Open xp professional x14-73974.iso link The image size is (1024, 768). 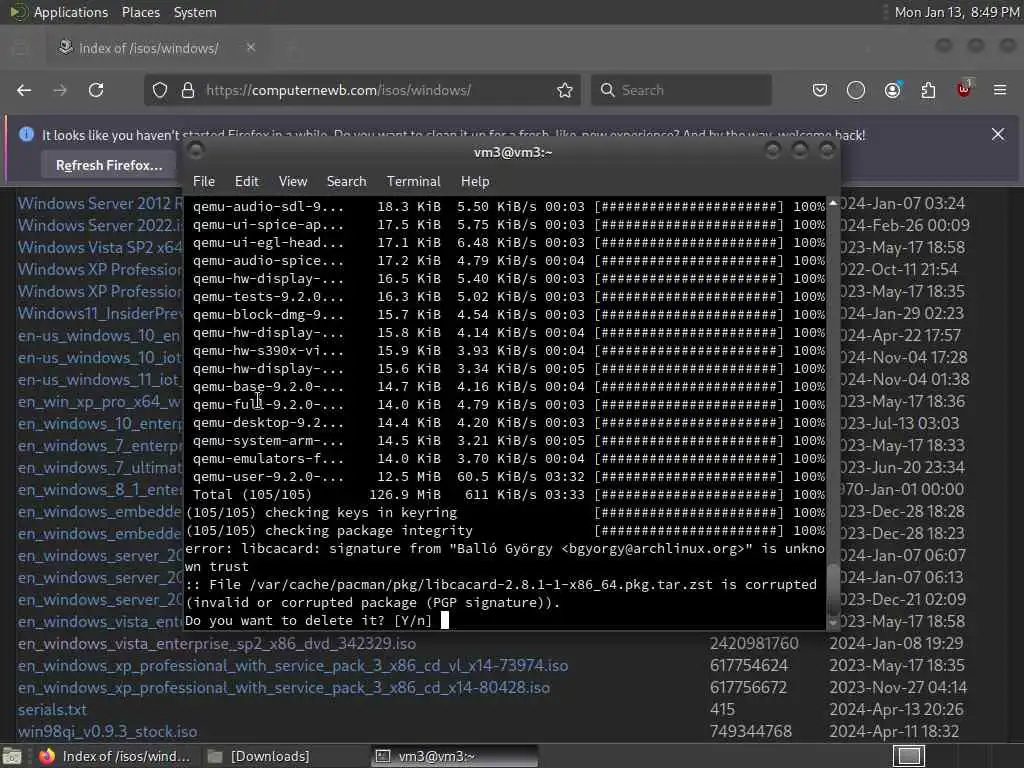tap(293, 665)
